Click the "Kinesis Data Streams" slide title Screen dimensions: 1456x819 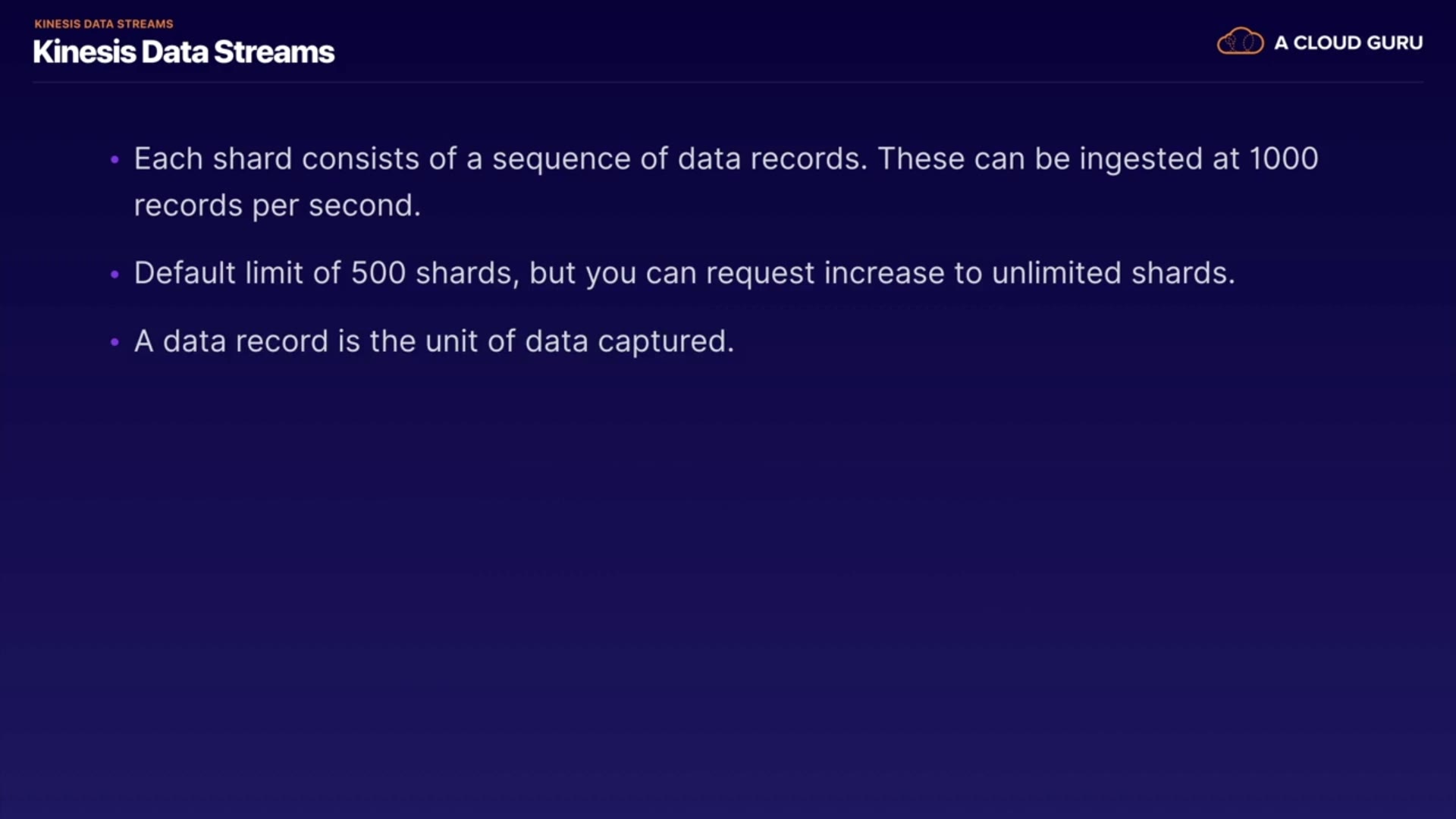[x=184, y=52]
